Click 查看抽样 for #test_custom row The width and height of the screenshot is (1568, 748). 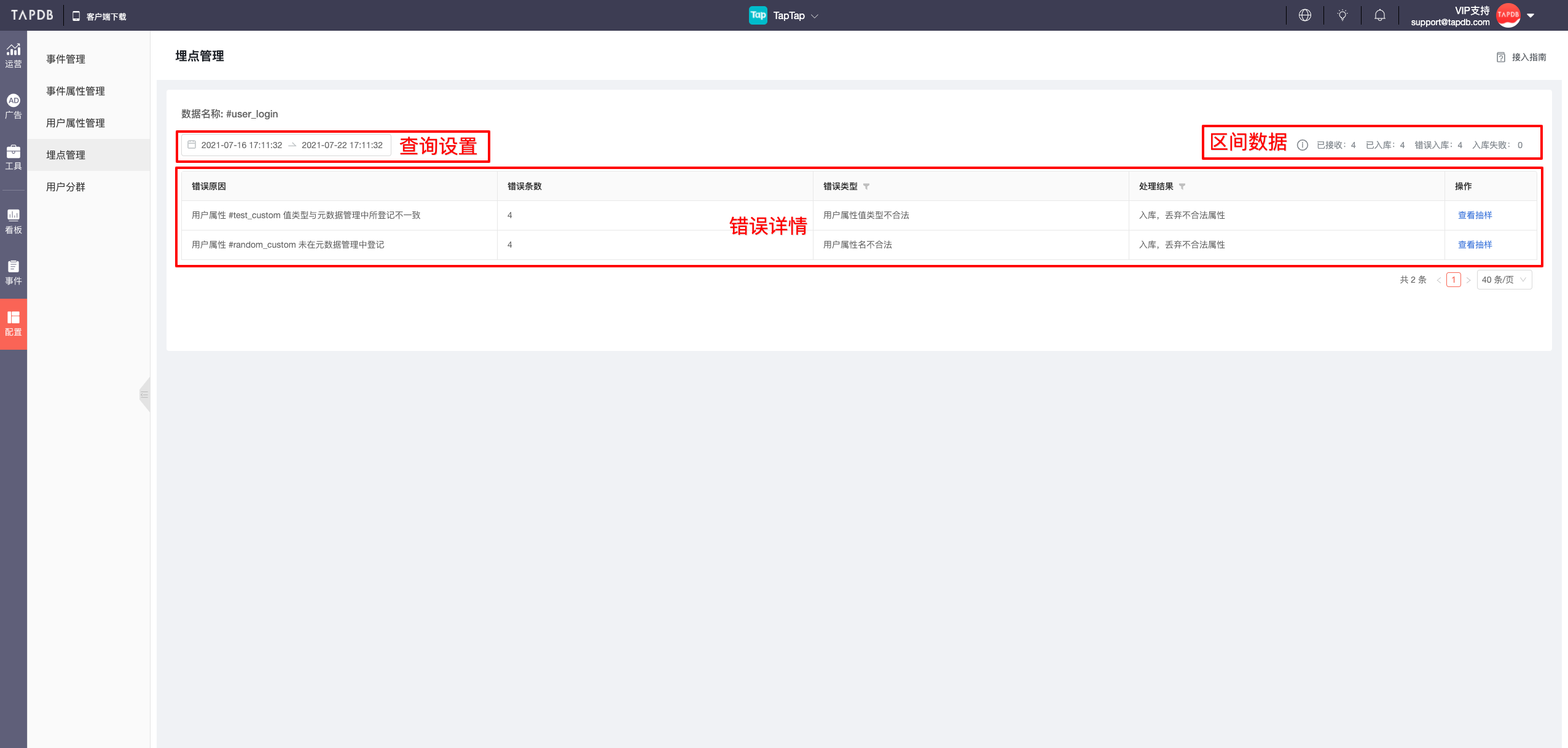click(x=1475, y=215)
